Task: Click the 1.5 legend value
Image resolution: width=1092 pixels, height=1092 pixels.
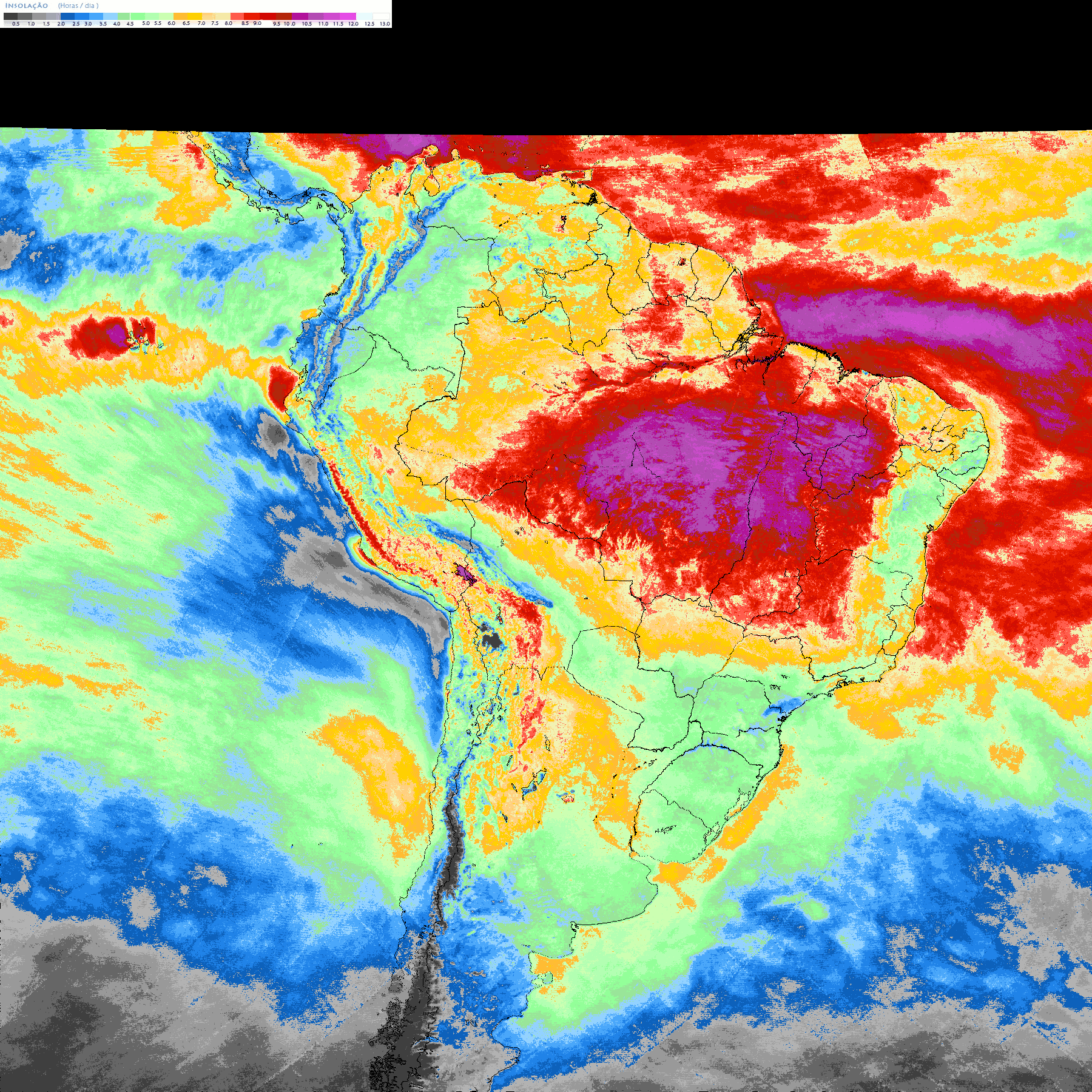Action: point(46,24)
